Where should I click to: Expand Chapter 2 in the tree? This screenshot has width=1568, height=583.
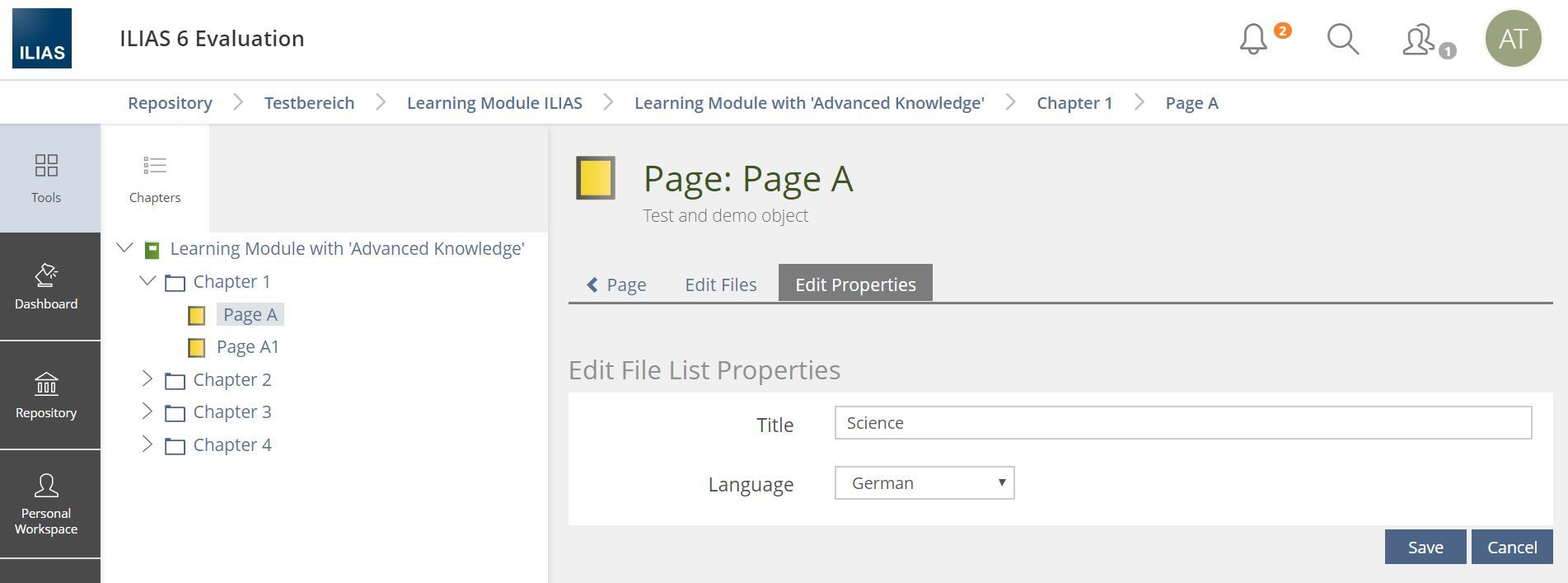coord(147,379)
